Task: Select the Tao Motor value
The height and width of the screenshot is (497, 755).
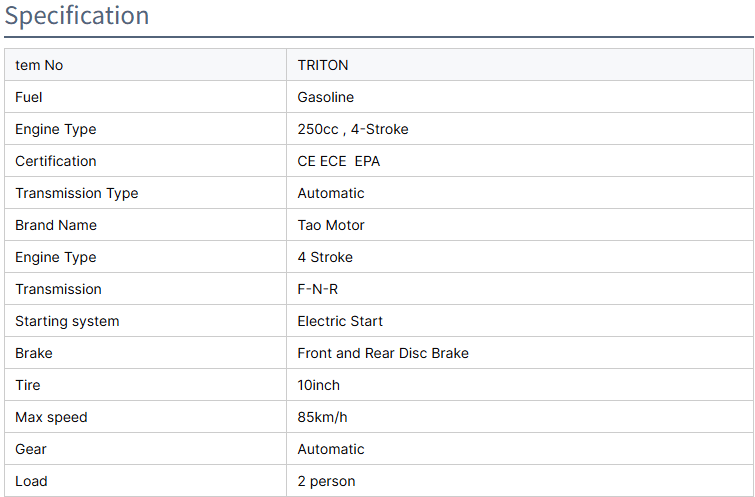Action: pyautogui.click(x=331, y=225)
